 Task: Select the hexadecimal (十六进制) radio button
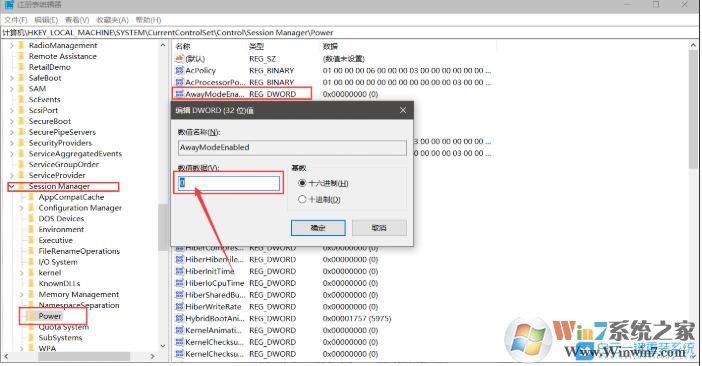[x=302, y=183]
